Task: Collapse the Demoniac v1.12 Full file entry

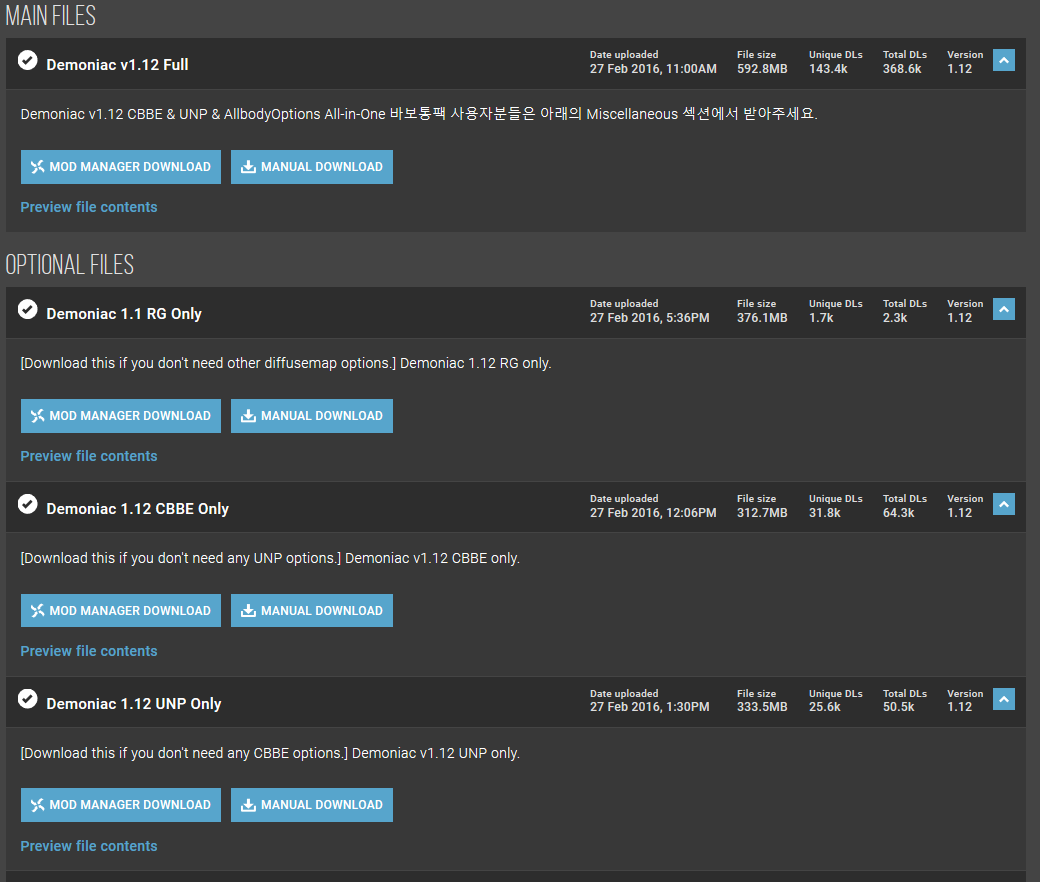Action: pos(1004,61)
